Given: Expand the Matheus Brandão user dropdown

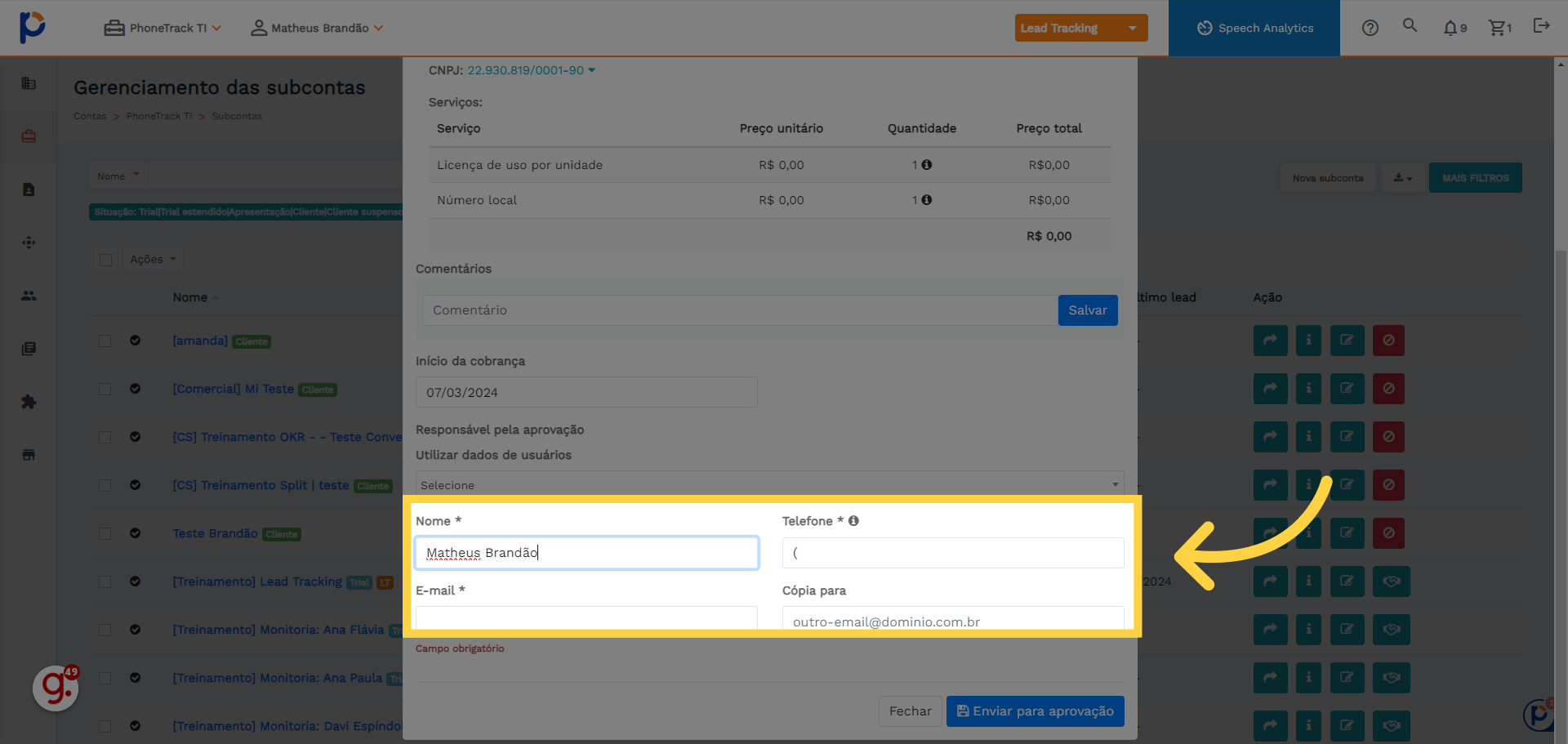Looking at the screenshot, I should pyautogui.click(x=317, y=28).
